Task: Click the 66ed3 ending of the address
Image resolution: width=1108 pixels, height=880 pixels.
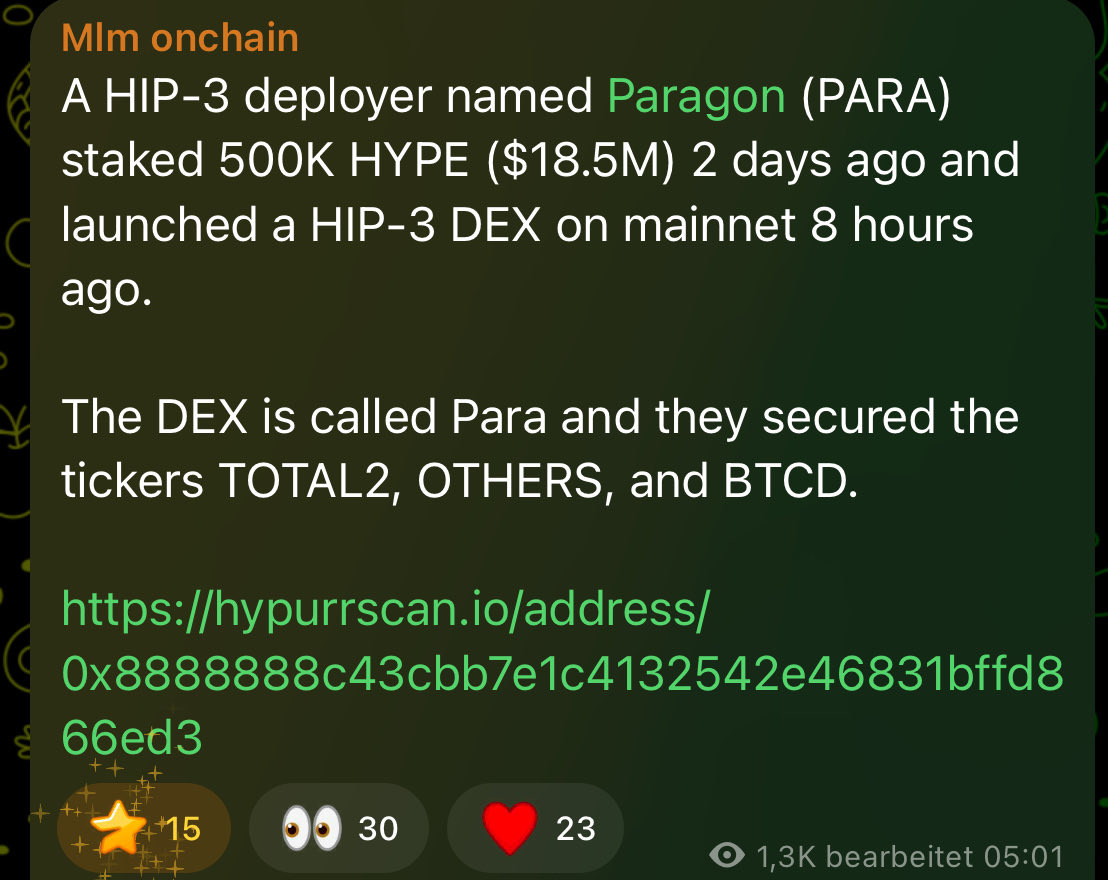Action: (x=132, y=738)
